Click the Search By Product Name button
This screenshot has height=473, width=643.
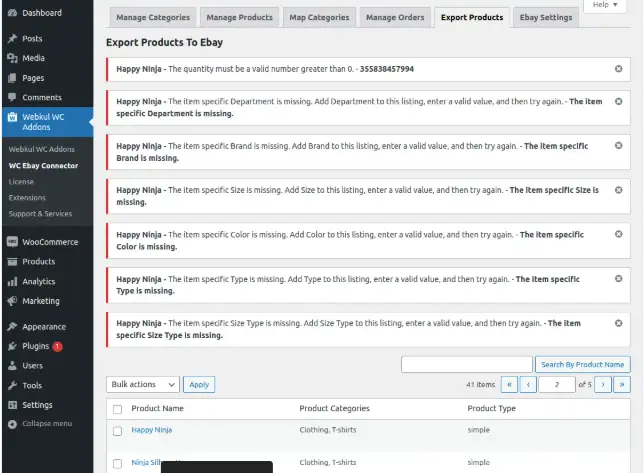click(584, 365)
